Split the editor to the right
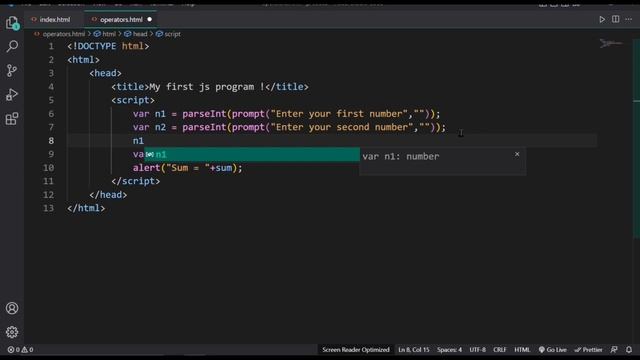This screenshot has height=360, width=640. (x=616, y=19)
